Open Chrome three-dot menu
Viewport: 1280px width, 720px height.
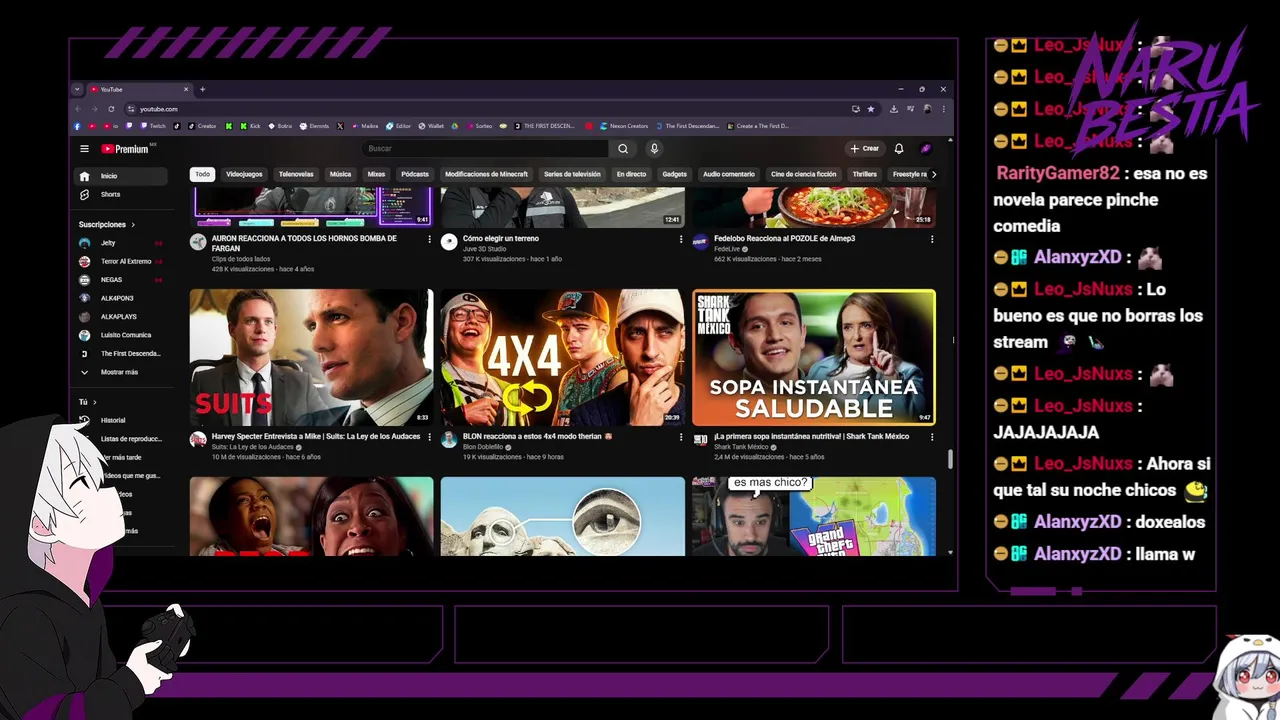click(x=943, y=109)
